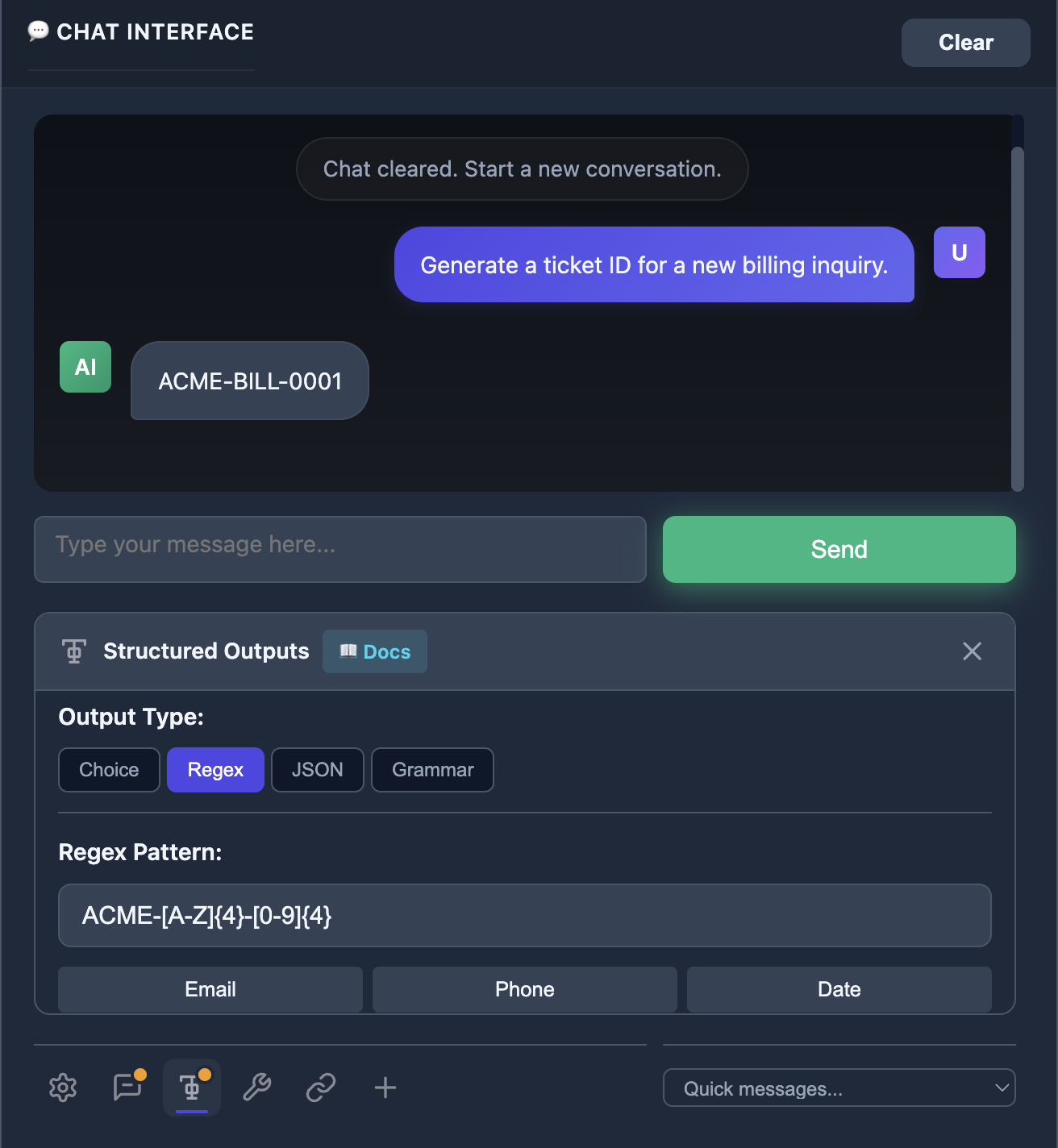Viewport: 1058px width, 1148px height.
Task: Toggle the Structured Outputs toolbar icon
Action: pyautogui.click(x=192, y=1088)
